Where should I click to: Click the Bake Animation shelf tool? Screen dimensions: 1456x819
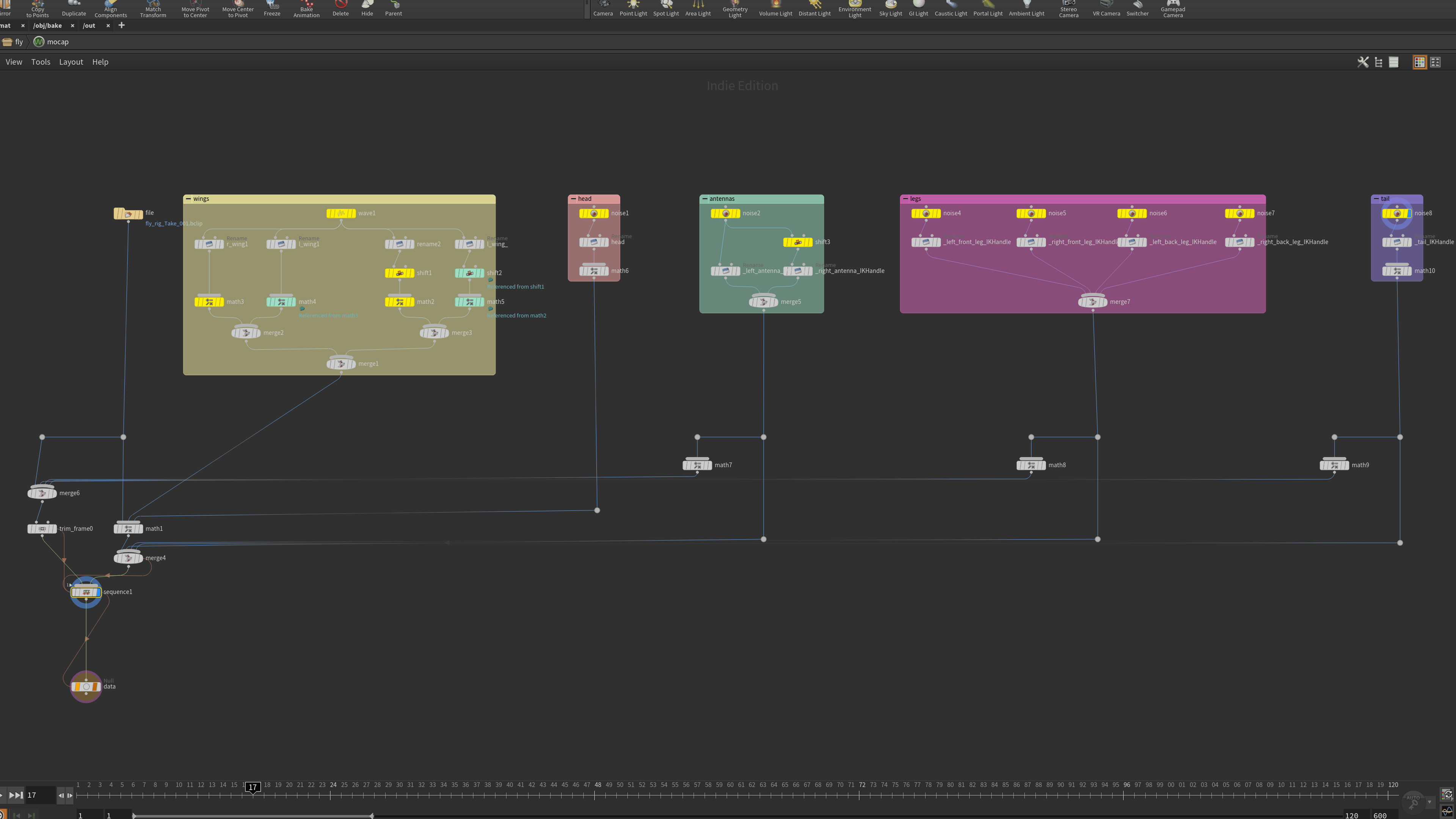pos(306,9)
